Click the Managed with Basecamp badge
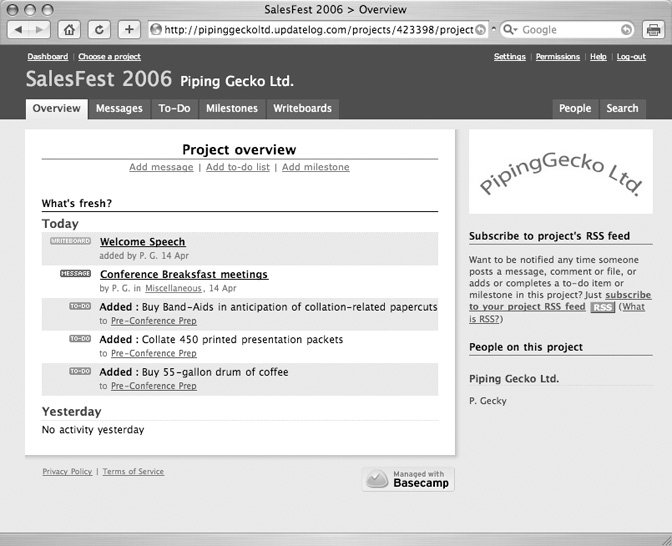Viewport: 672px width, 546px height. pos(408,479)
